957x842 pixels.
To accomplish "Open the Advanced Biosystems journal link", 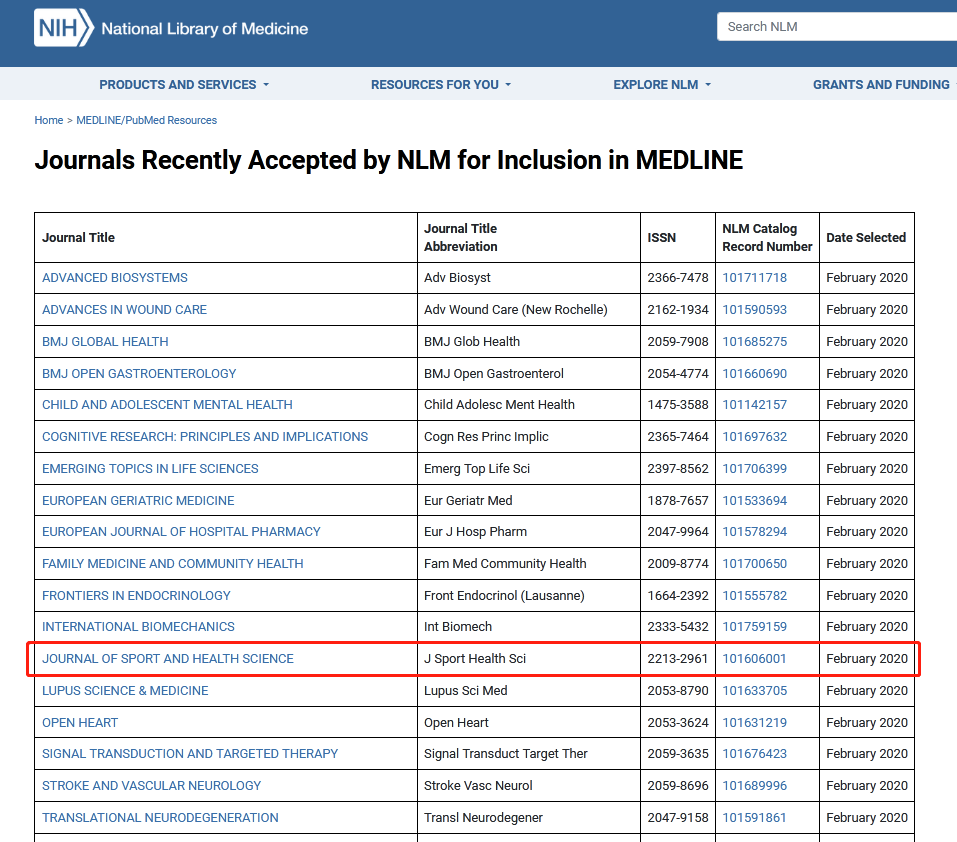I will pyautogui.click(x=115, y=278).
